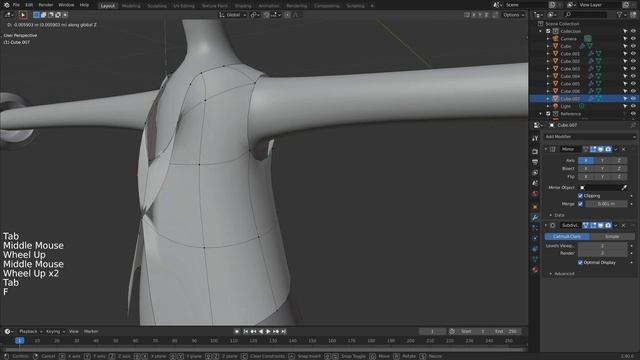Toggle the Collection exclude checkbox
The image size is (640, 360).
(548, 31)
